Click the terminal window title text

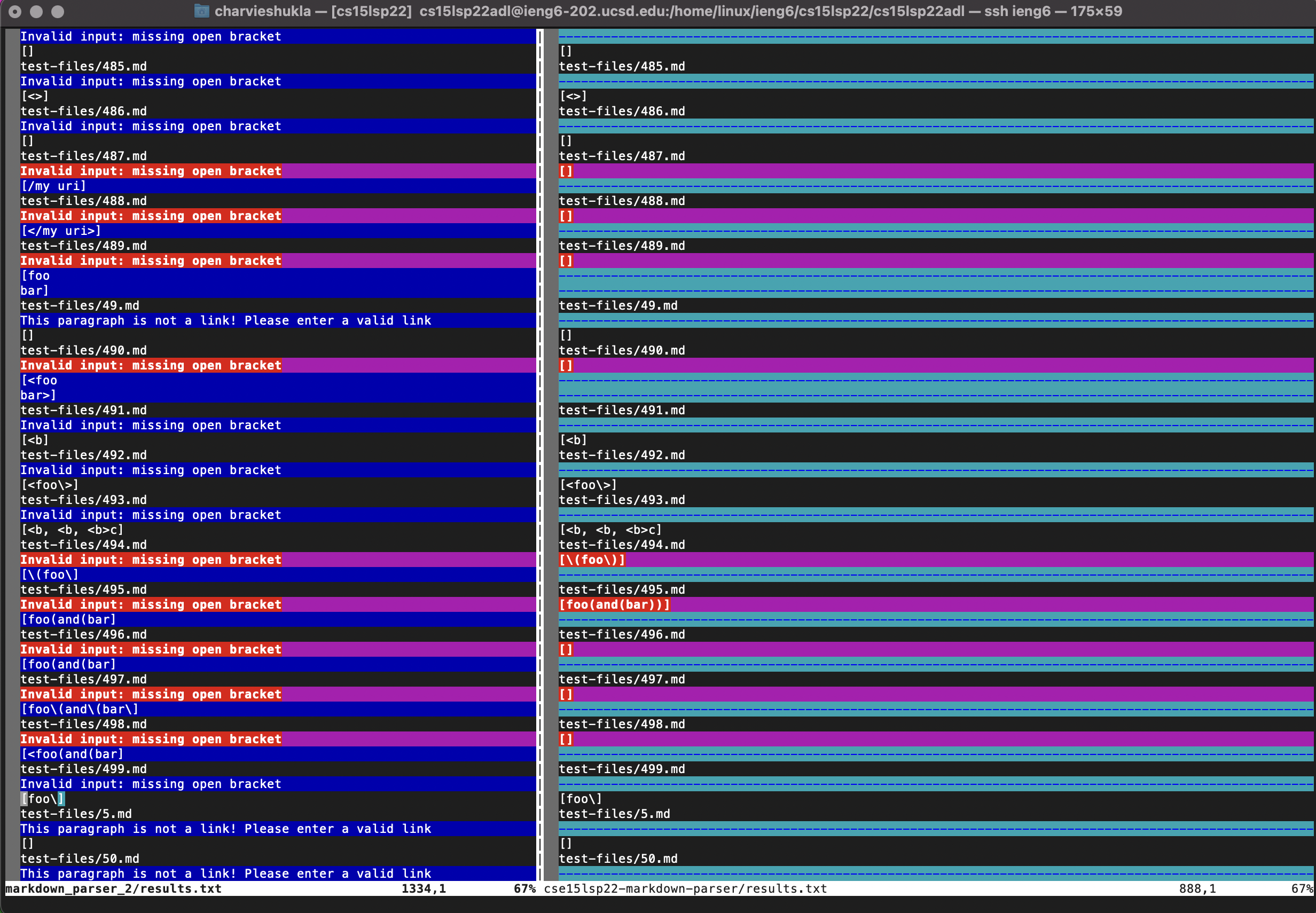click(x=668, y=11)
